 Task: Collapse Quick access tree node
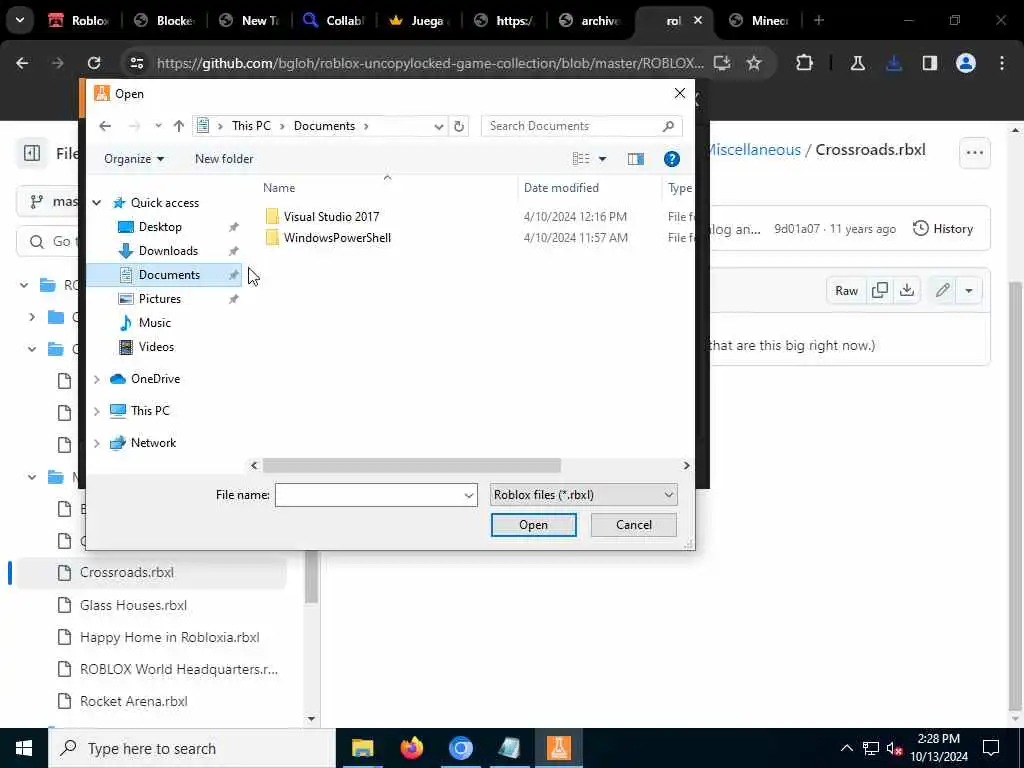pyautogui.click(x=97, y=203)
